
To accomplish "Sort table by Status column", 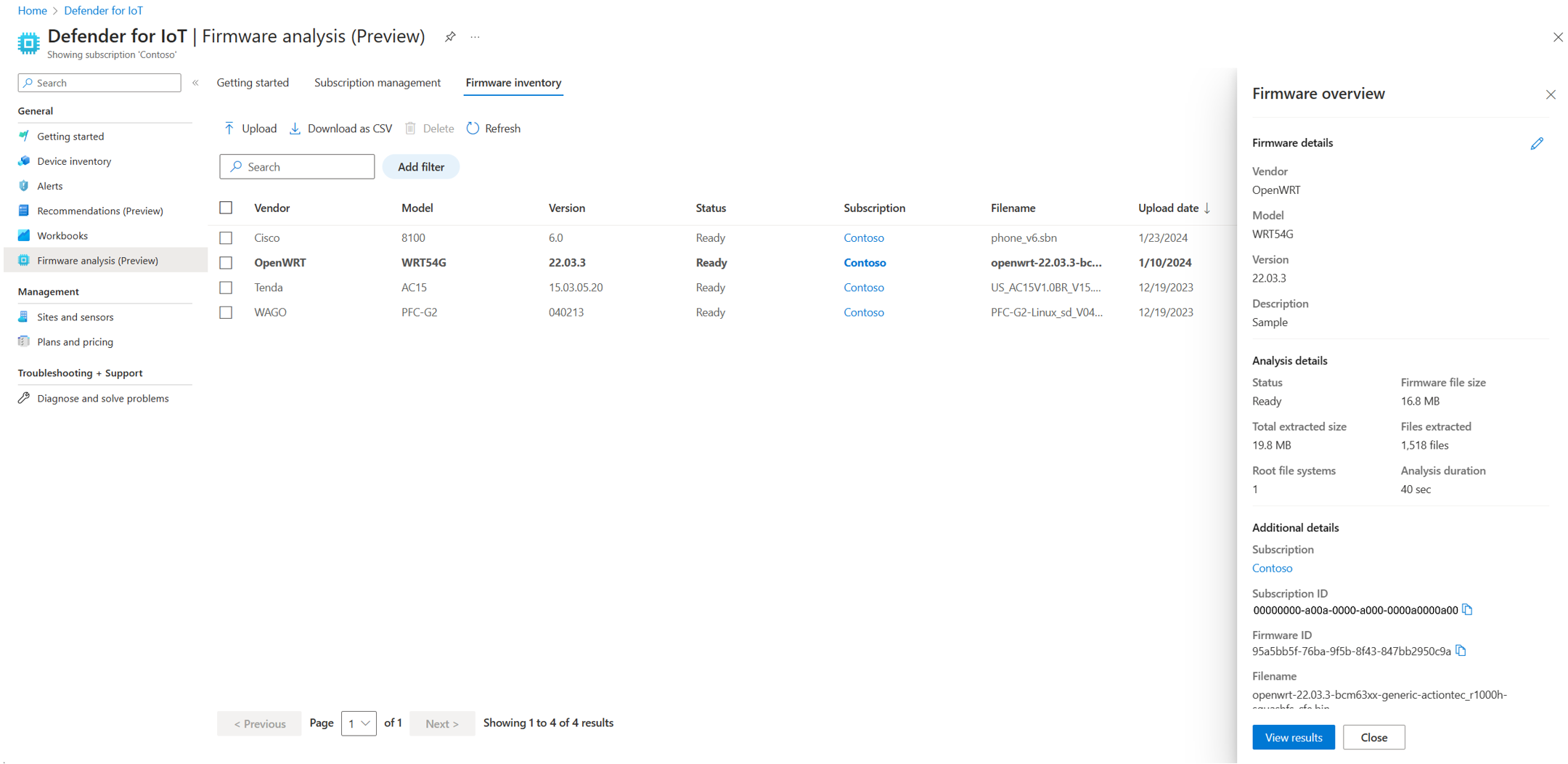I will pyautogui.click(x=711, y=208).
